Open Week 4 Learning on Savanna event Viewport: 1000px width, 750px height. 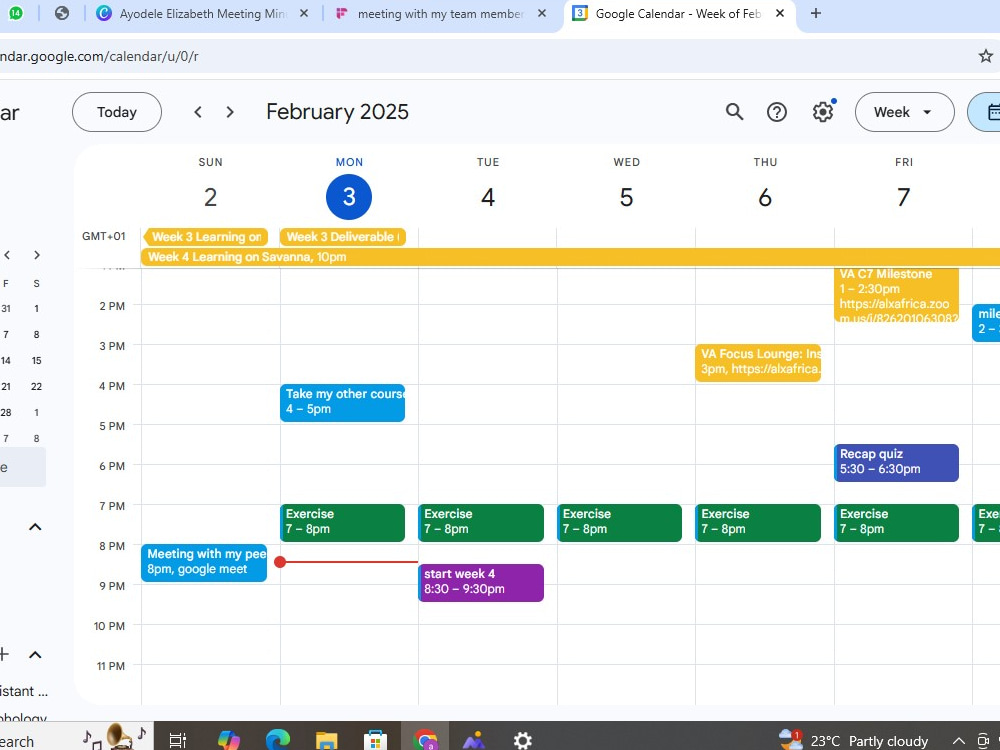point(570,257)
